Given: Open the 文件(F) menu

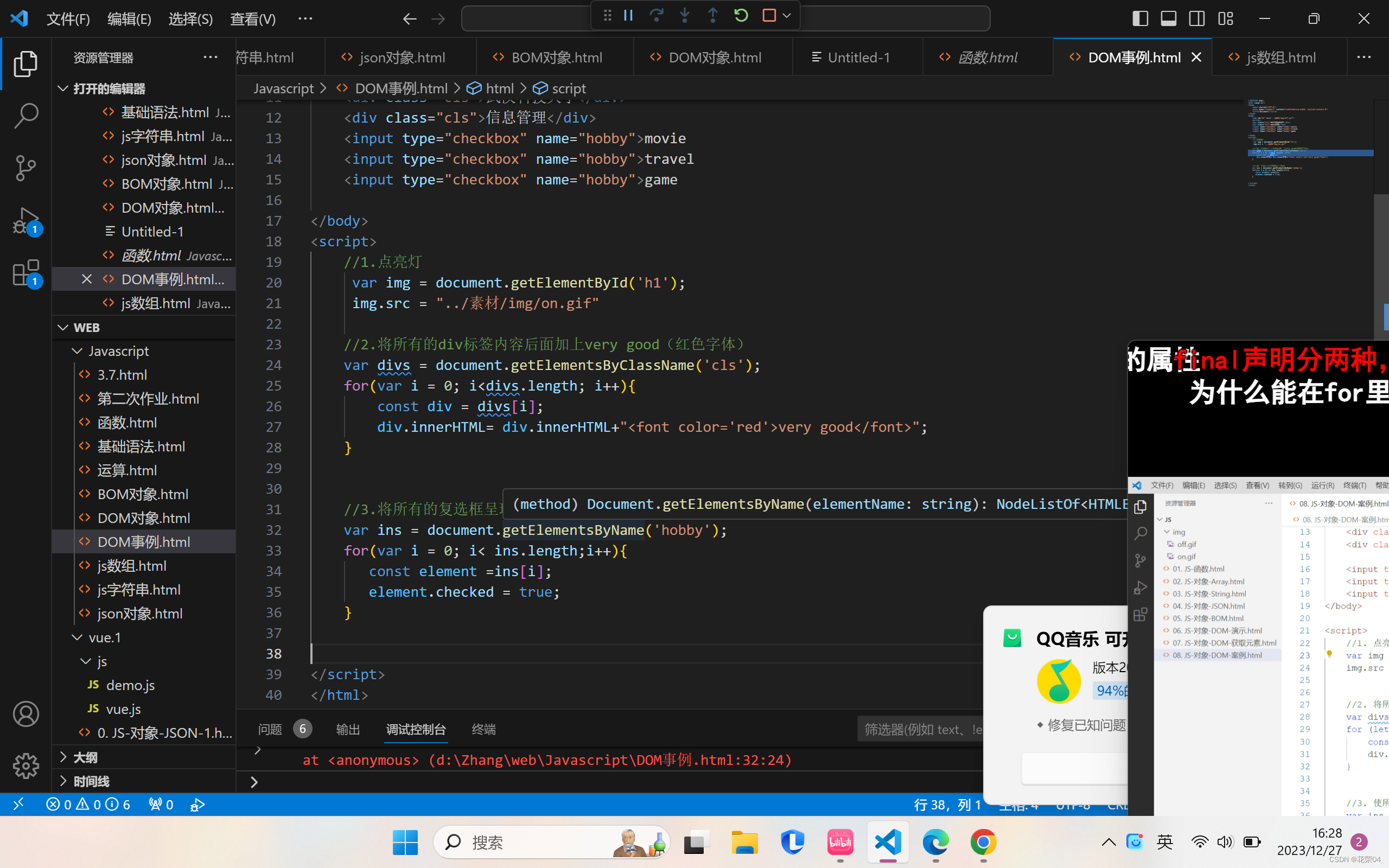Looking at the screenshot, I should click(68, 19).
